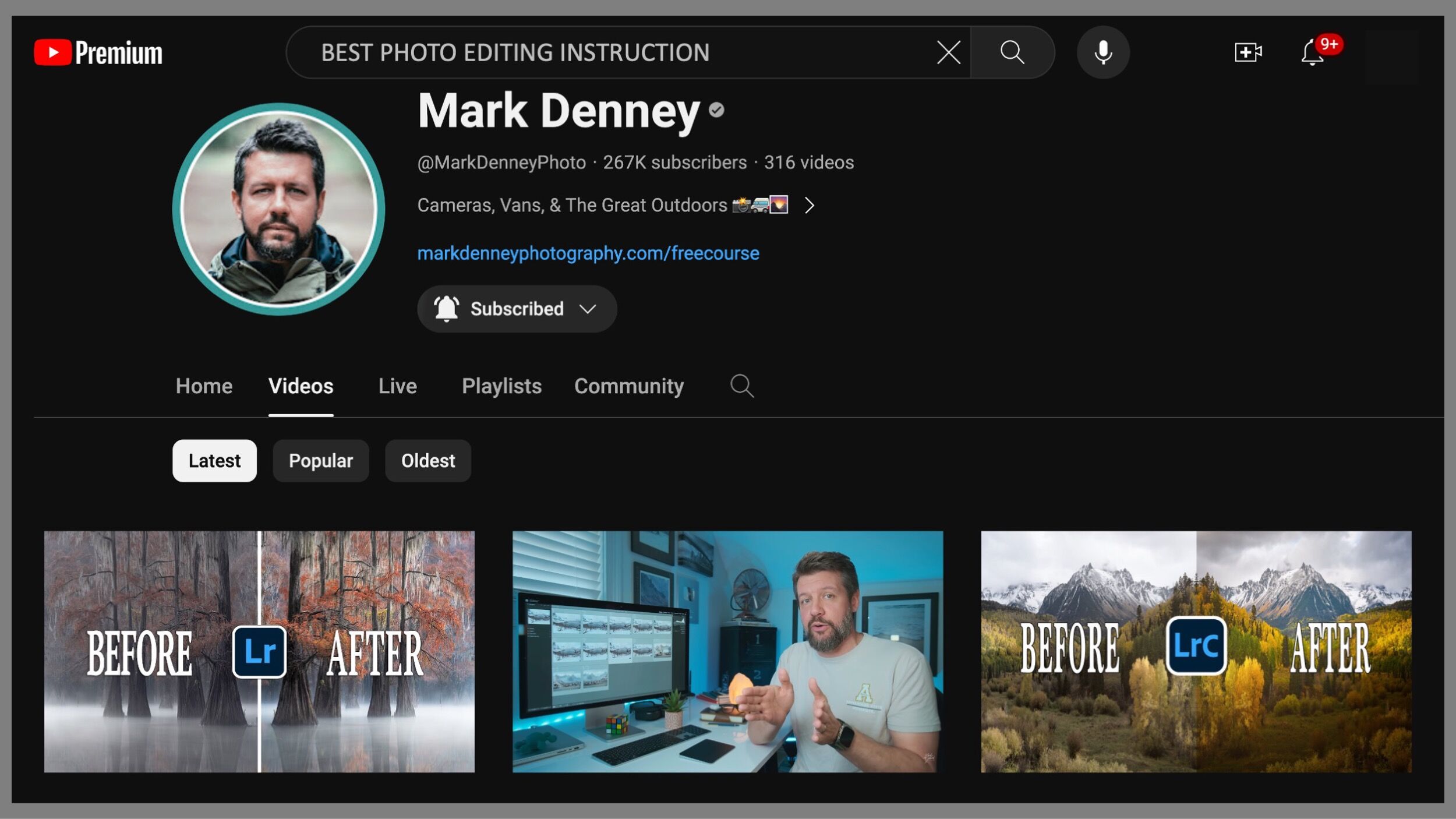This screenshot has width=1456, height=819.
Task: Select the Videos tab
Action: pyautogui.click(x=301, y=386)
